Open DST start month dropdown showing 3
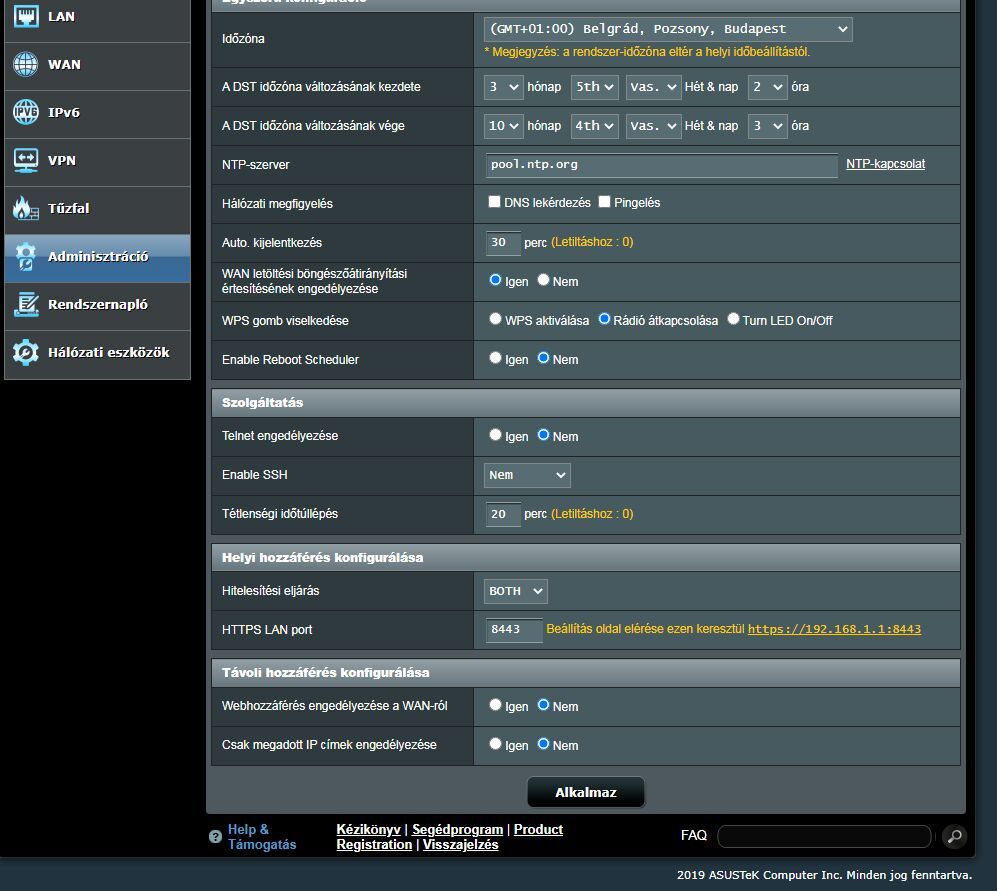This screenshot has width=997, height=891. pyautogui.click(x=503, y=87)
